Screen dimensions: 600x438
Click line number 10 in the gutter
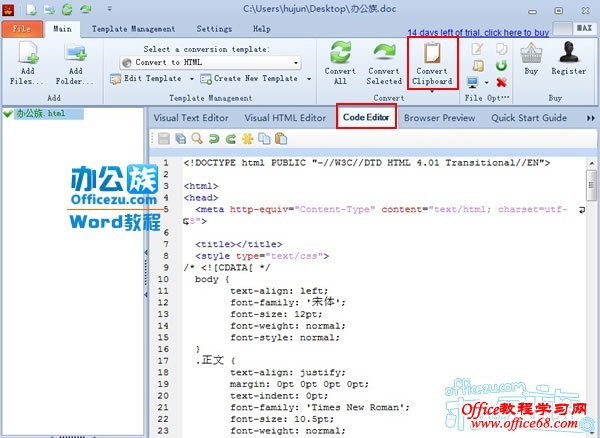click(163, 279)
